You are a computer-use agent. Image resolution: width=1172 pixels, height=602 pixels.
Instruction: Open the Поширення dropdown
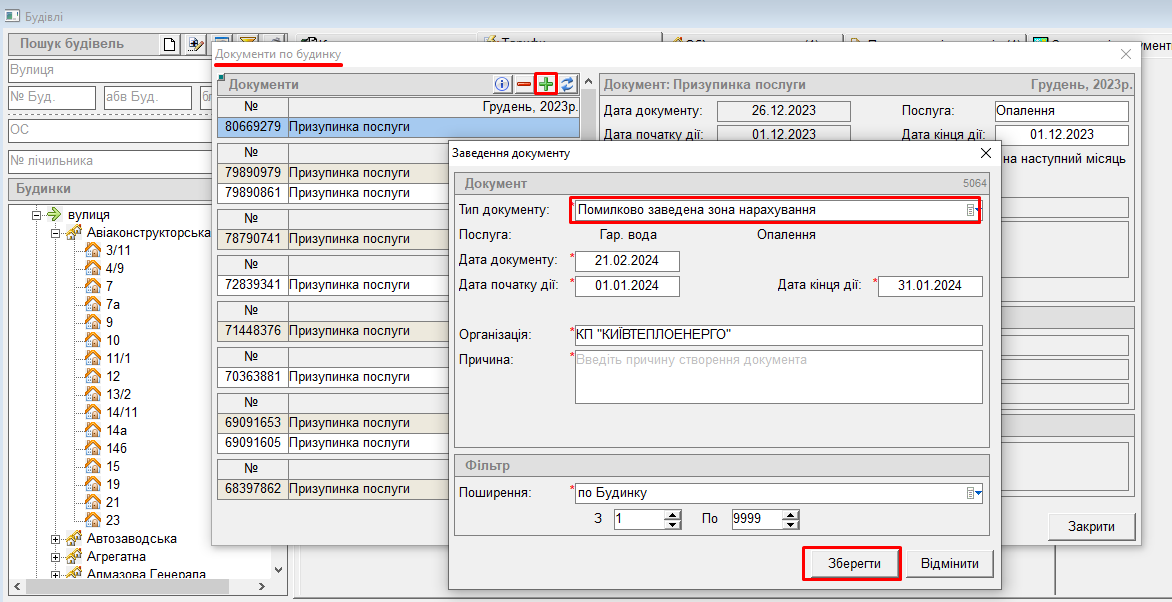point(973,493)
